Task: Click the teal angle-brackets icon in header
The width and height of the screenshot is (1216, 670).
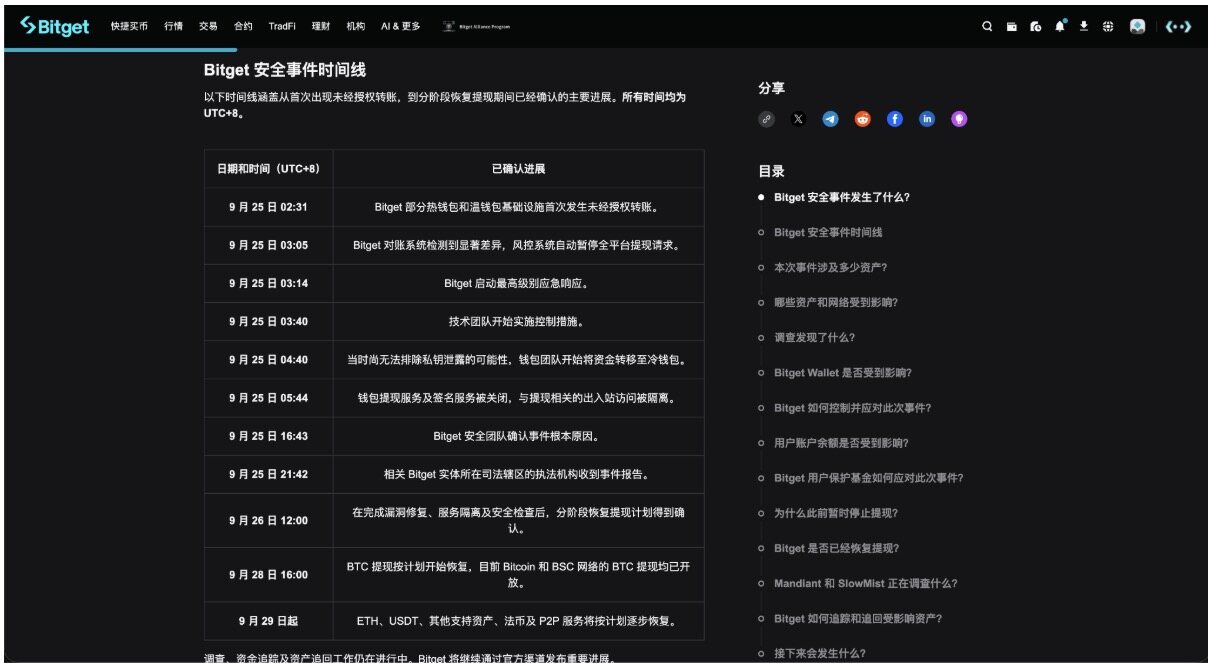Action: click(1179, 27)
